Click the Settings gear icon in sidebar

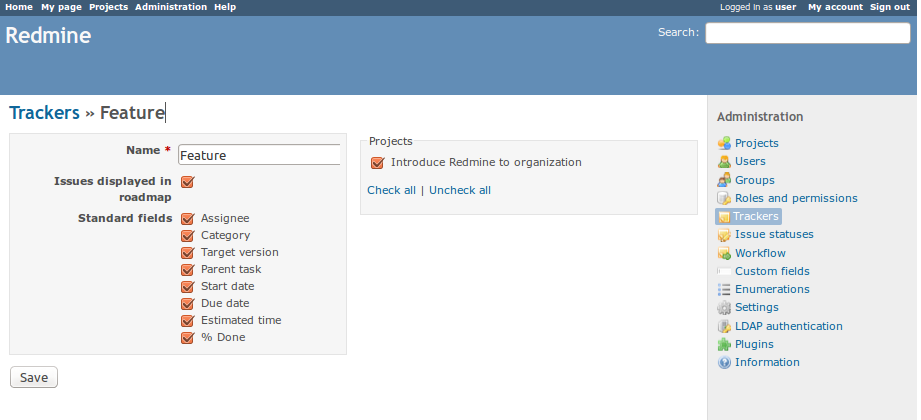(x=724, y=308)
